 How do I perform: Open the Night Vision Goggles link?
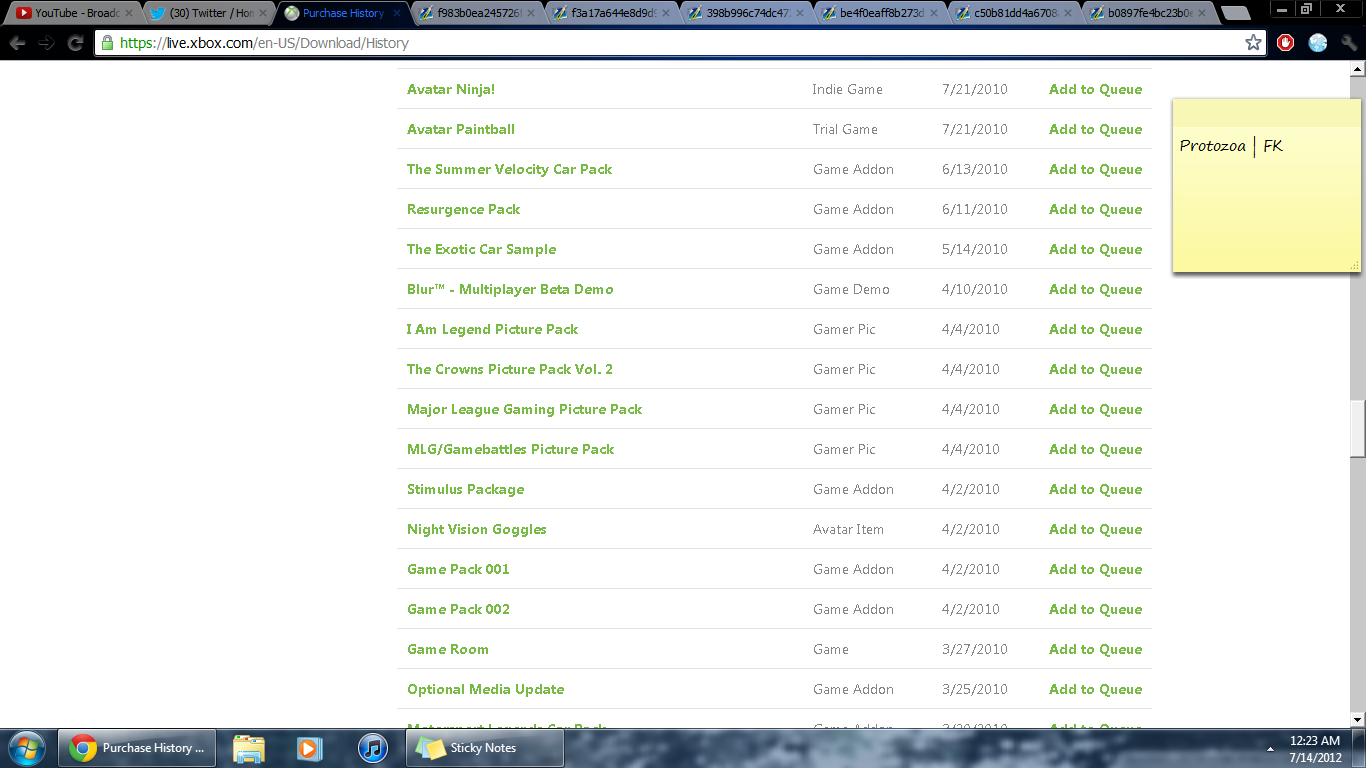477,529
